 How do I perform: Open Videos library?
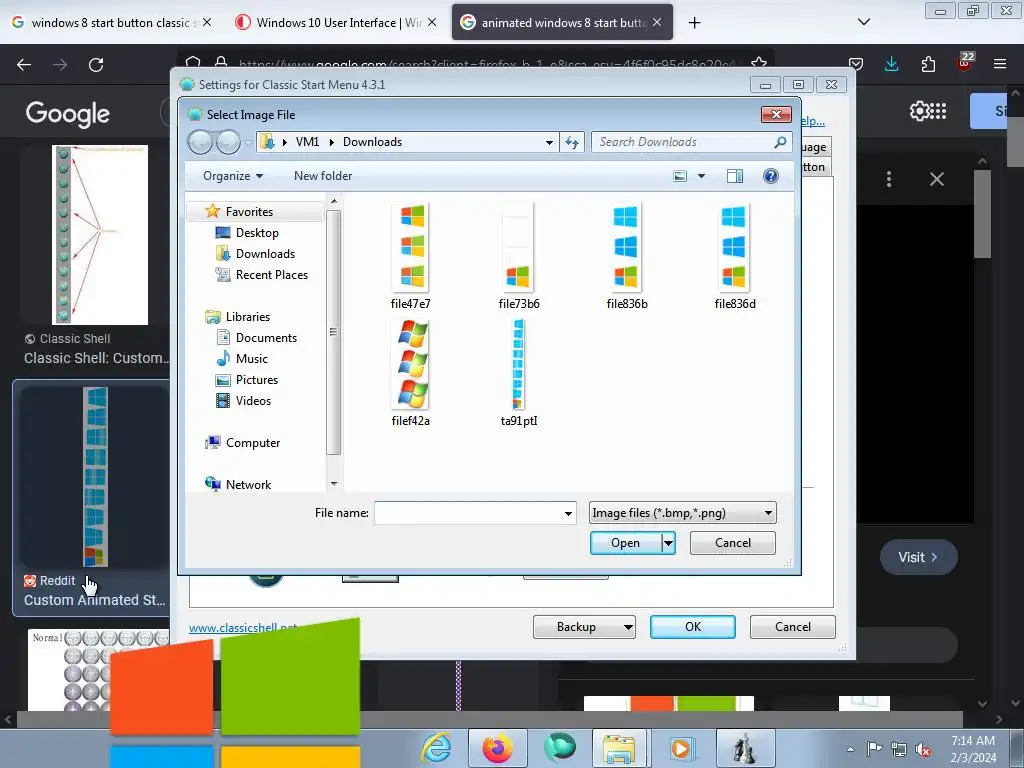[x=253, y=400]
